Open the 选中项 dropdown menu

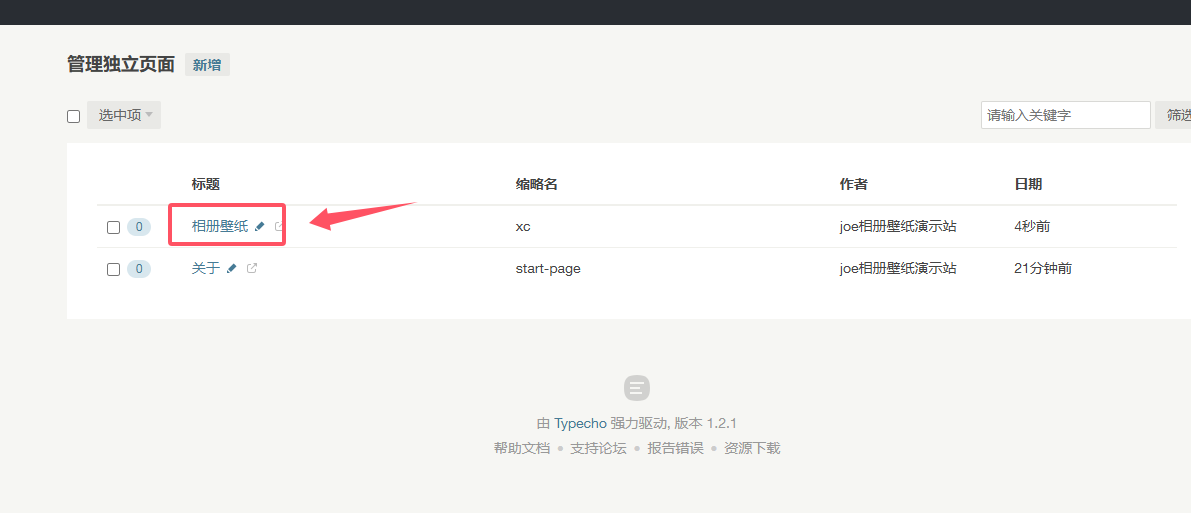click(x=124, y=115)
